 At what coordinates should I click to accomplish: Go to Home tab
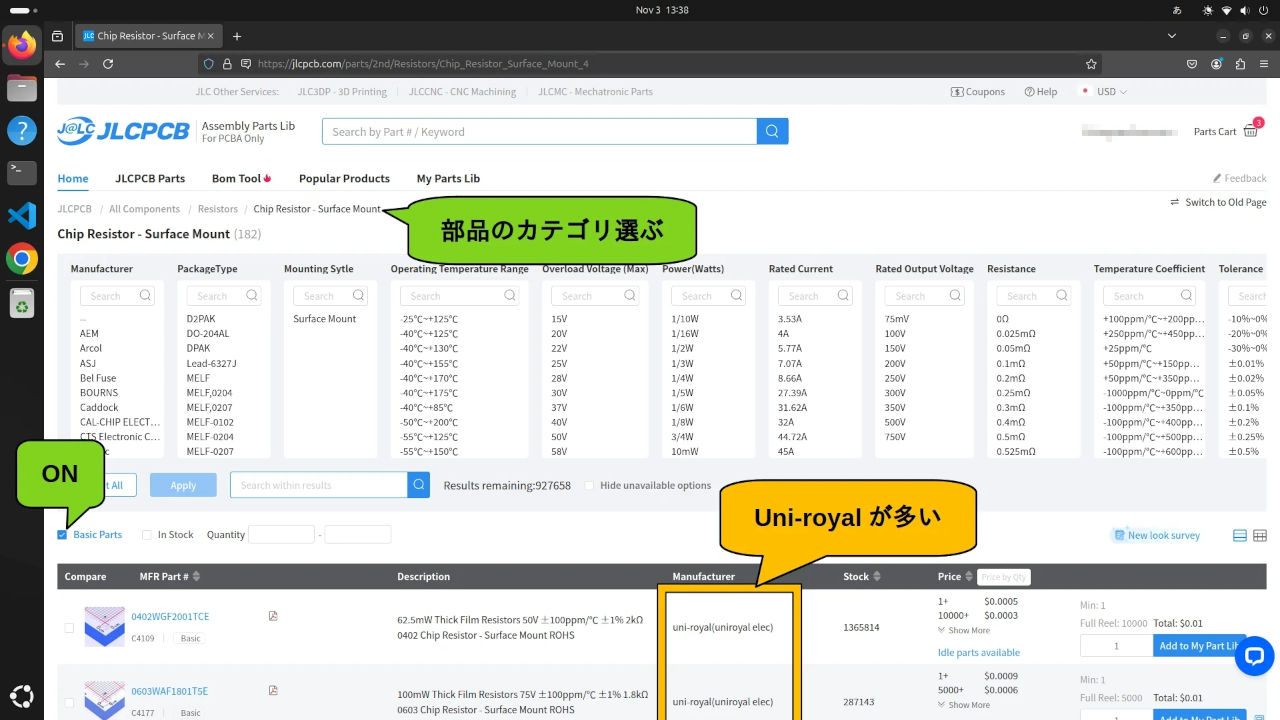[73, 178]
